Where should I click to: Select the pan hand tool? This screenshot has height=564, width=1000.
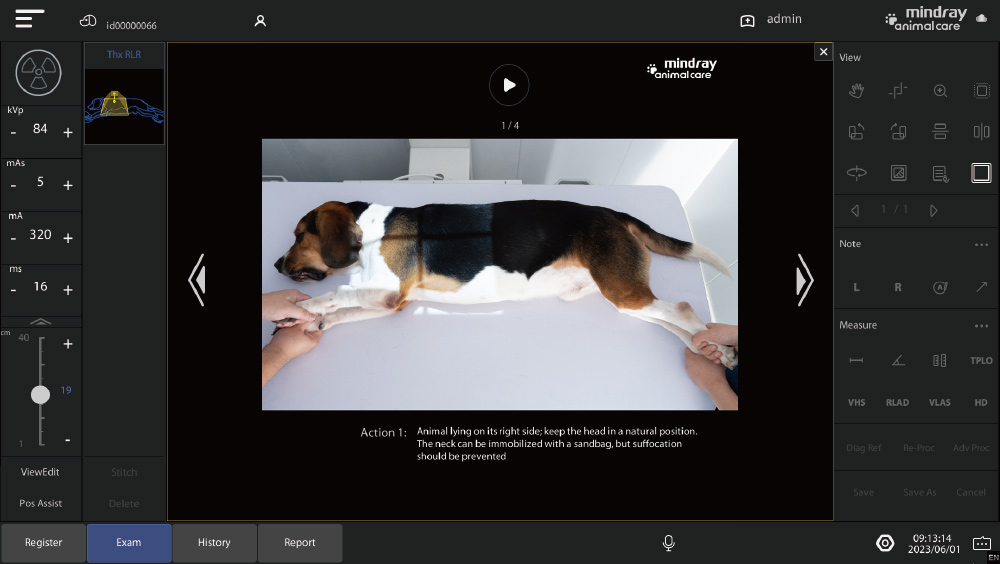pyautogui.click(x=856, y=91)
